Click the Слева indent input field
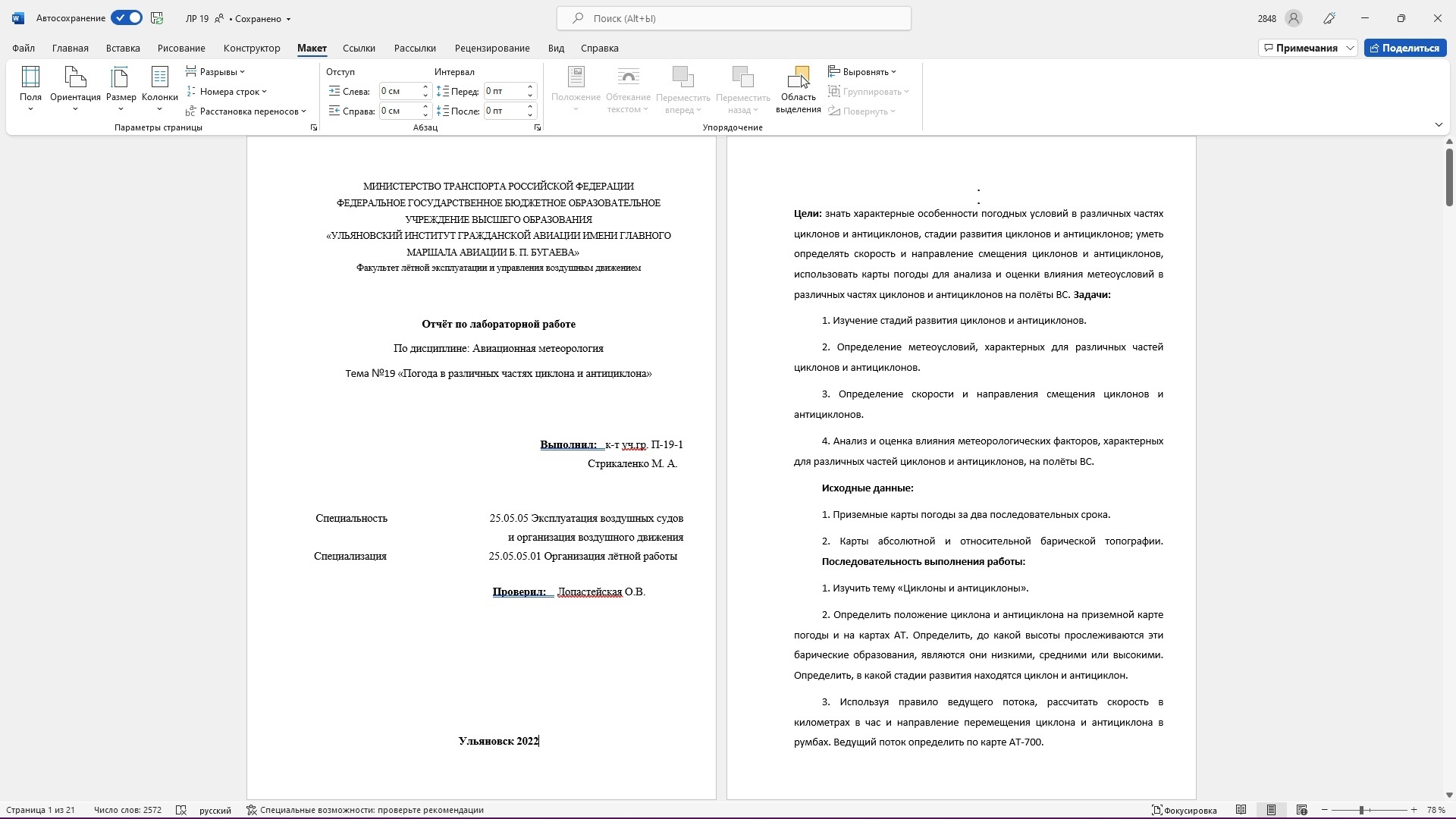This screenshot has width=1456, height=819. click(399, 92)
